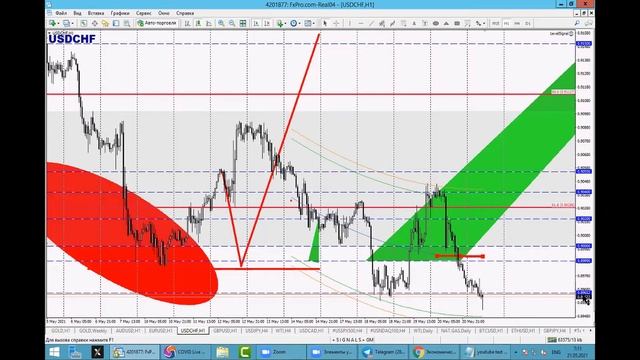Switch chart to line chart type

pyautogui.click(x=209, y=23)
